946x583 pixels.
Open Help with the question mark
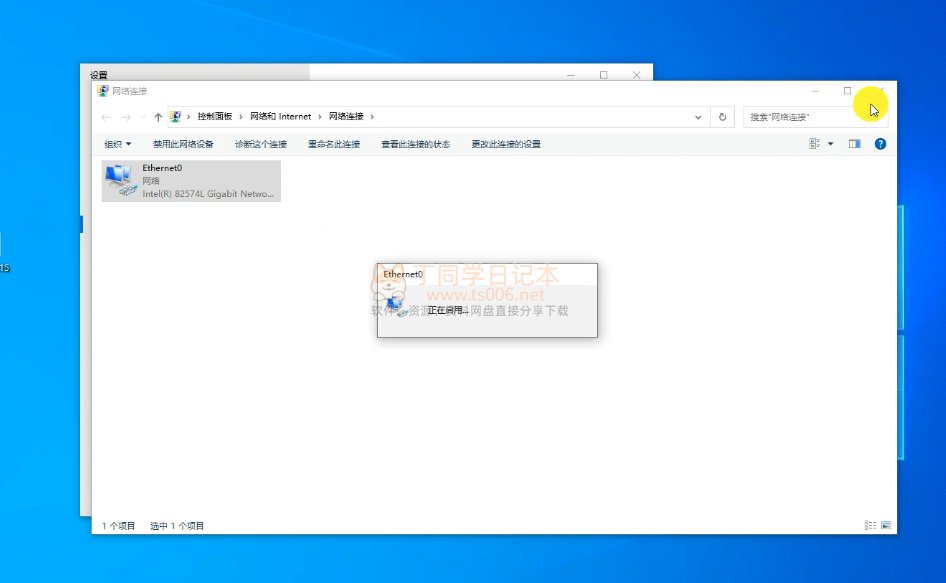pyautogui.click(x=880, y=144)
